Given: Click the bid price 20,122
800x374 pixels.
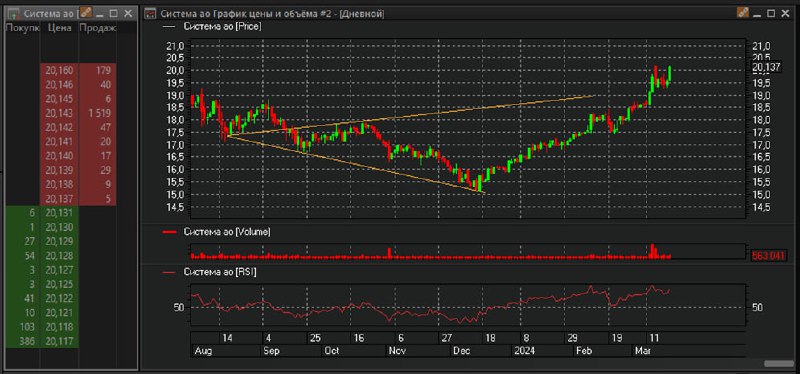Looking at the screenshot, I should pyautogui.click(x=59, y=298).
